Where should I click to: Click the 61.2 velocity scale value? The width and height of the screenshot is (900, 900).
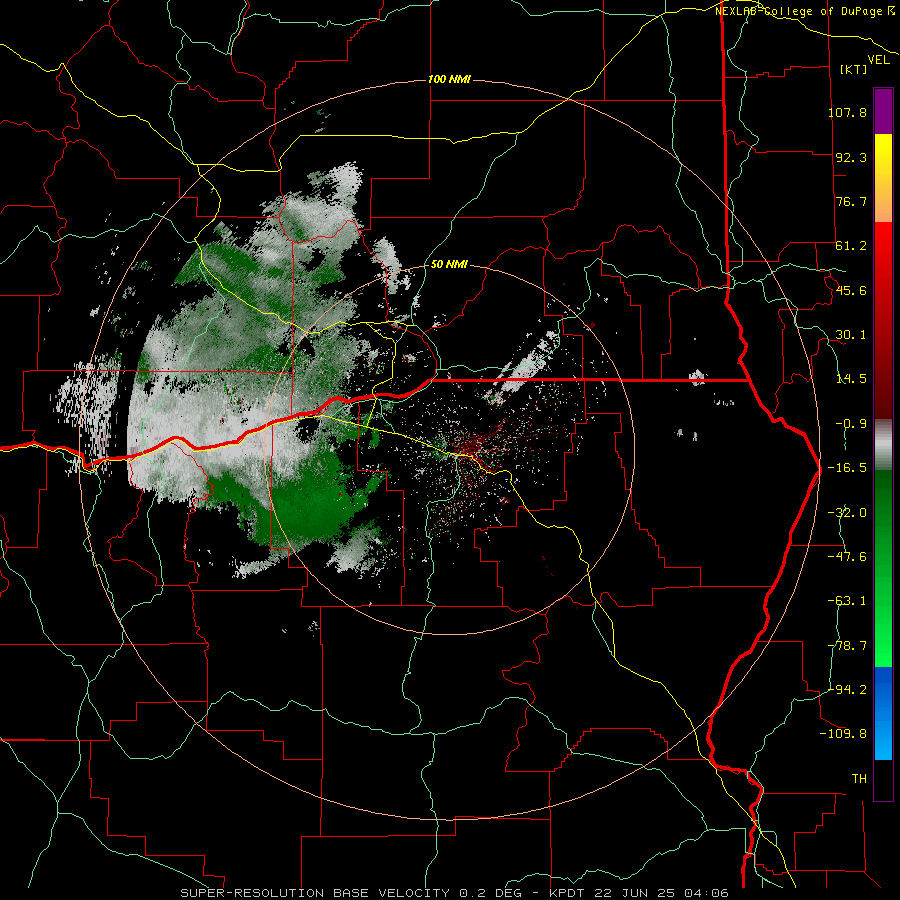tap(851, 246)
